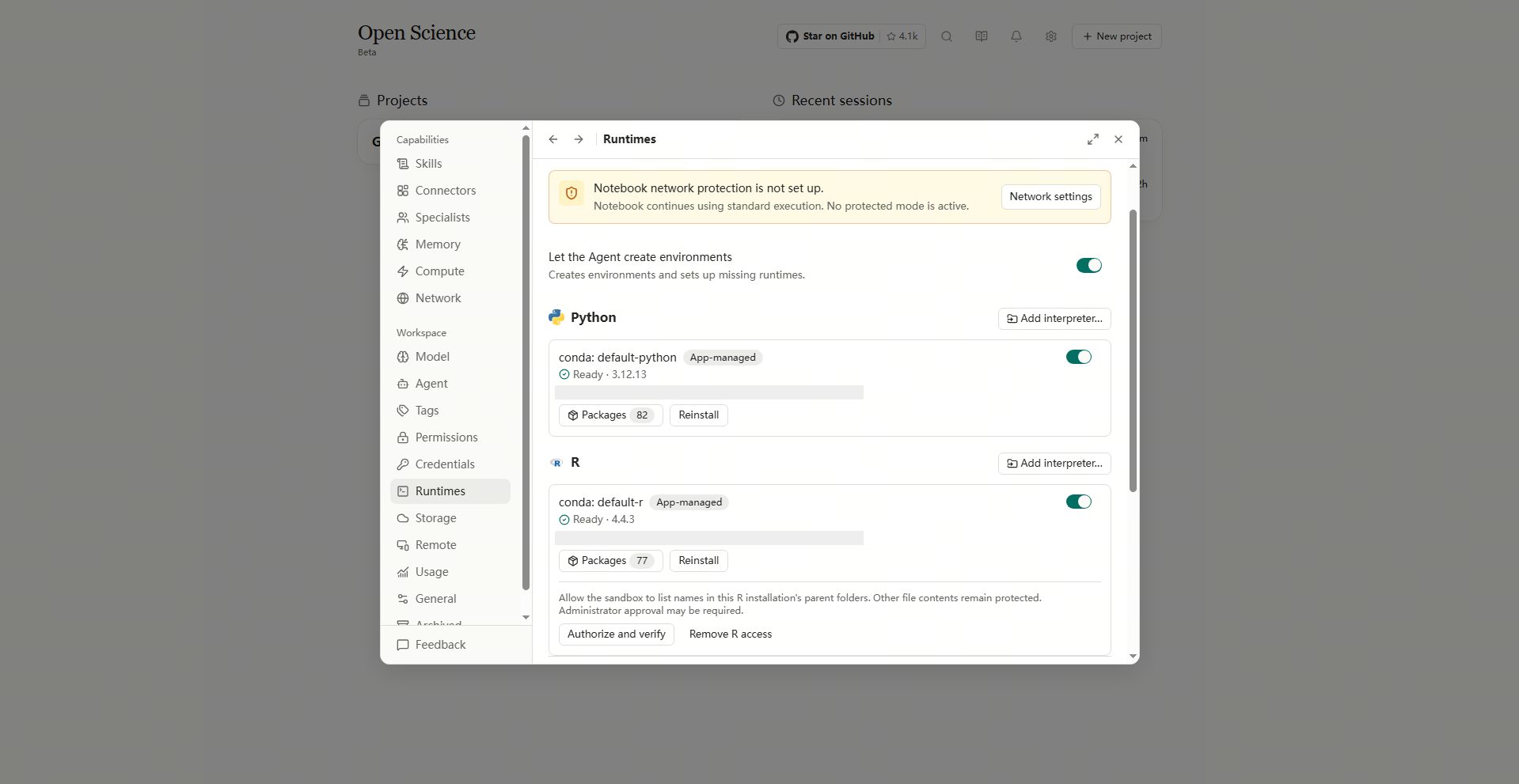The height and width of the screenshot is (784, 1519).
Task: Select Memory in the sidebar
Action: coord(450,244)
